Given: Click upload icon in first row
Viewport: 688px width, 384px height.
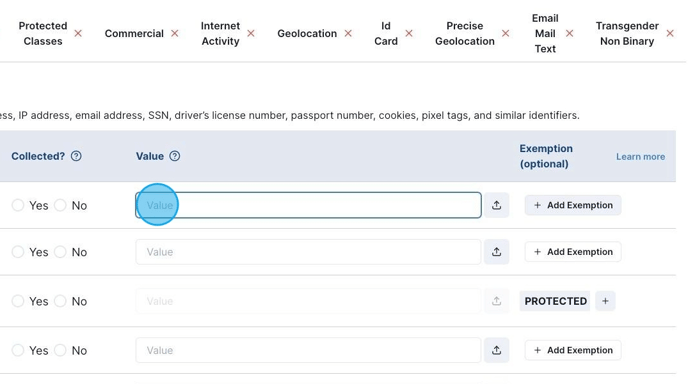Looking at the screenshot, I should pos(496,205).
